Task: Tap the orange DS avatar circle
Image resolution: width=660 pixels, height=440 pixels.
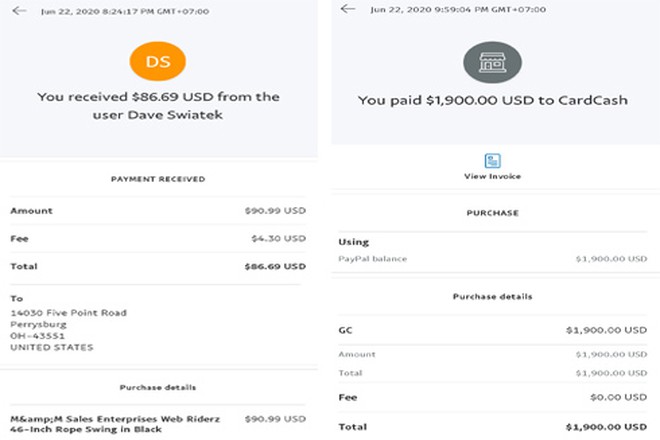Action: [x=158, y=62]
